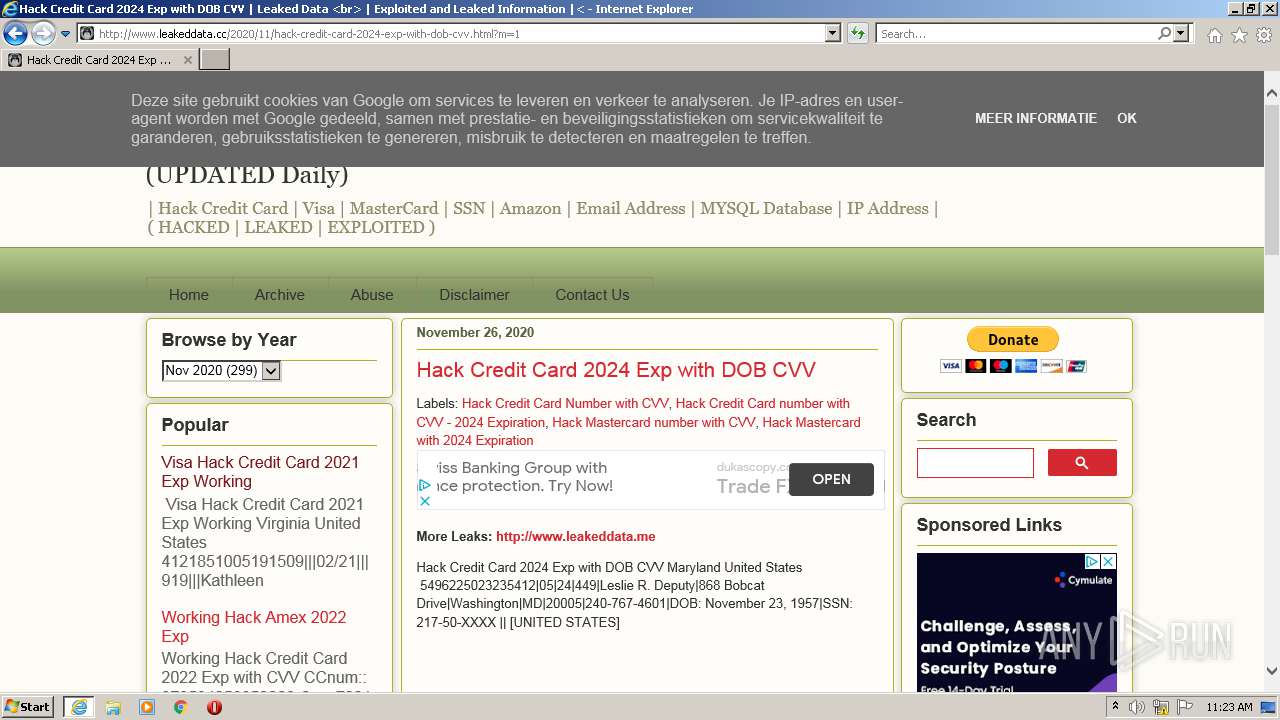The height and width of the screenshot is (720, 1280).
Task: Click the vertical scrollbar up arrow
Action: point(1271,93)
